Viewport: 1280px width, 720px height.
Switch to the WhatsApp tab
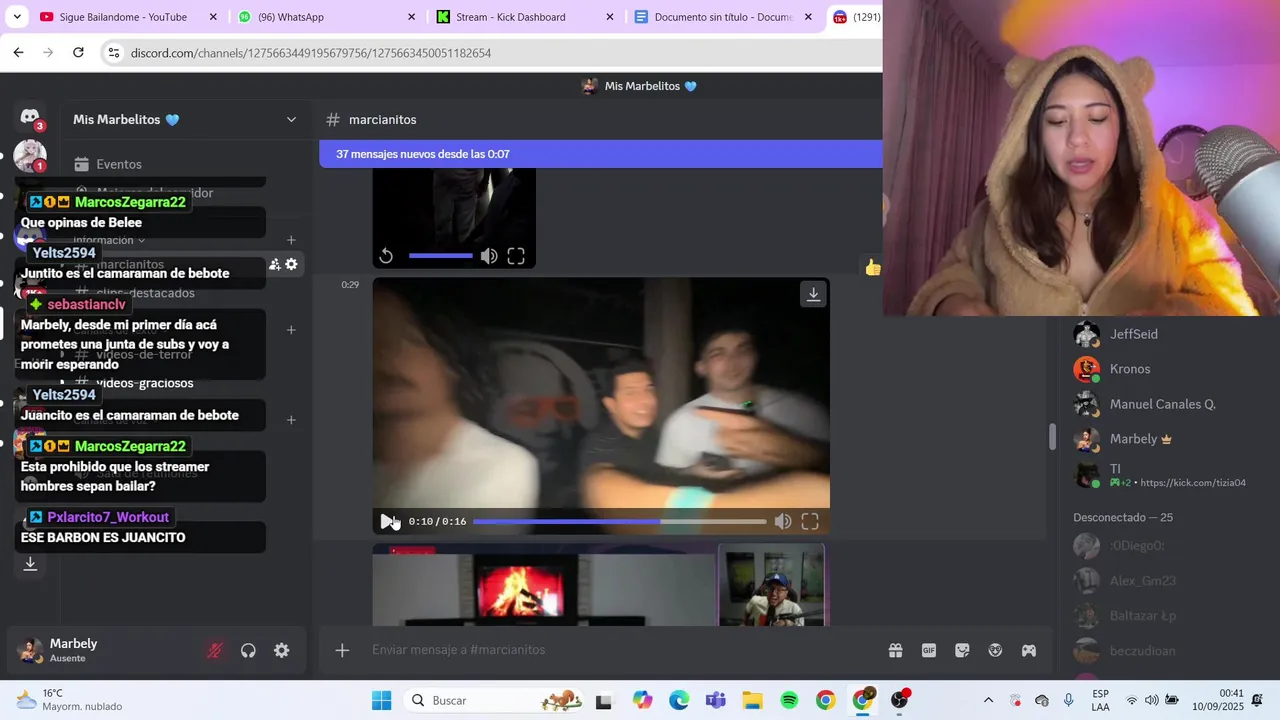[290, 17]
